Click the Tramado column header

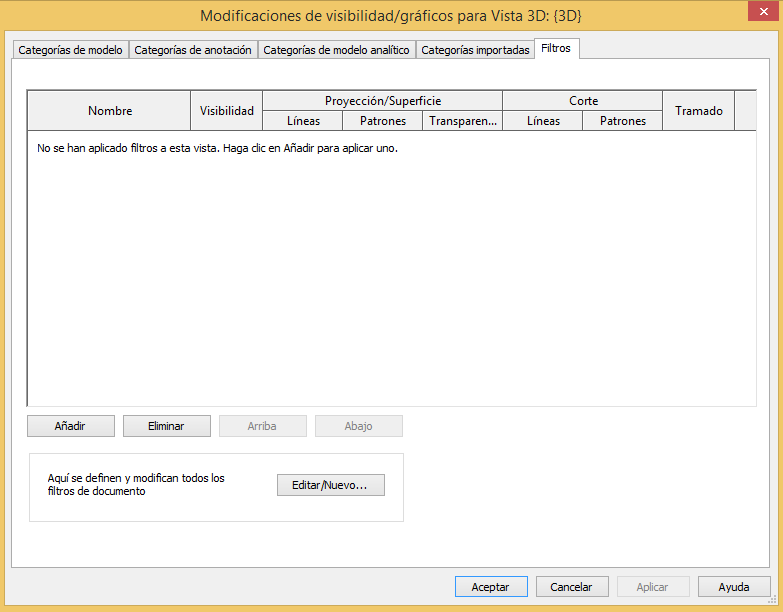point(698,111)
